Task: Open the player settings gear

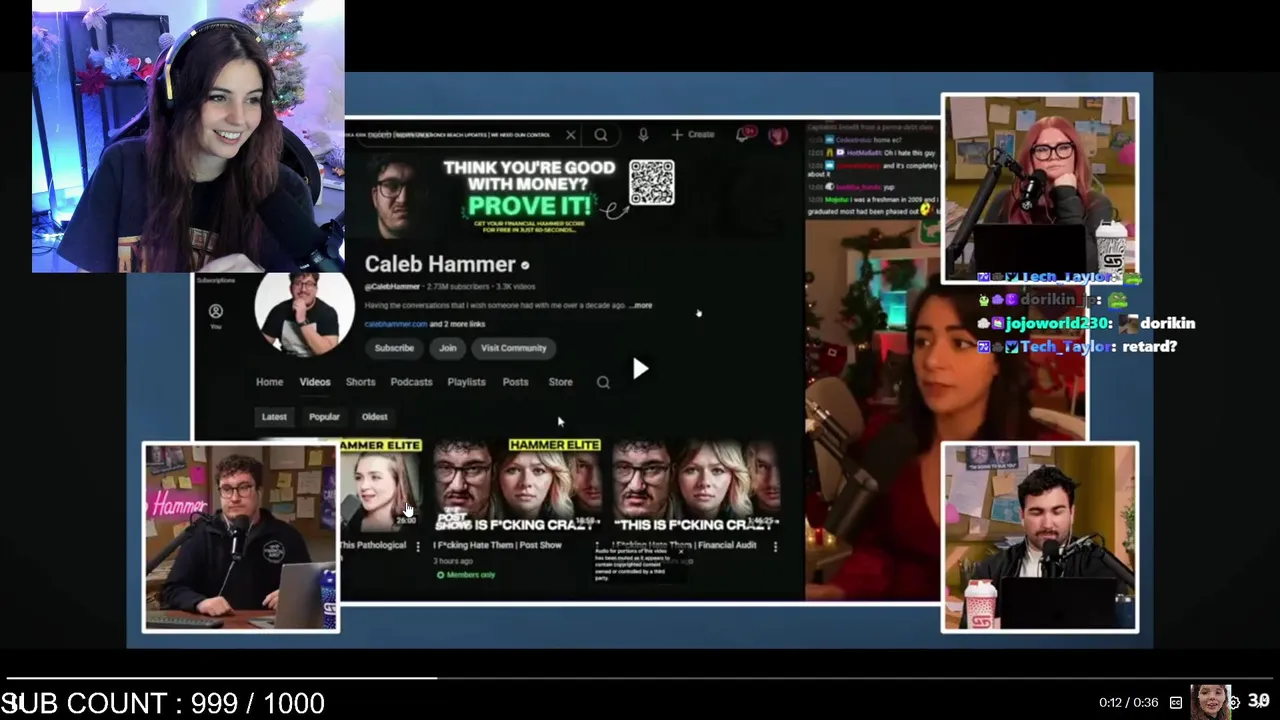Action: 1234,703
